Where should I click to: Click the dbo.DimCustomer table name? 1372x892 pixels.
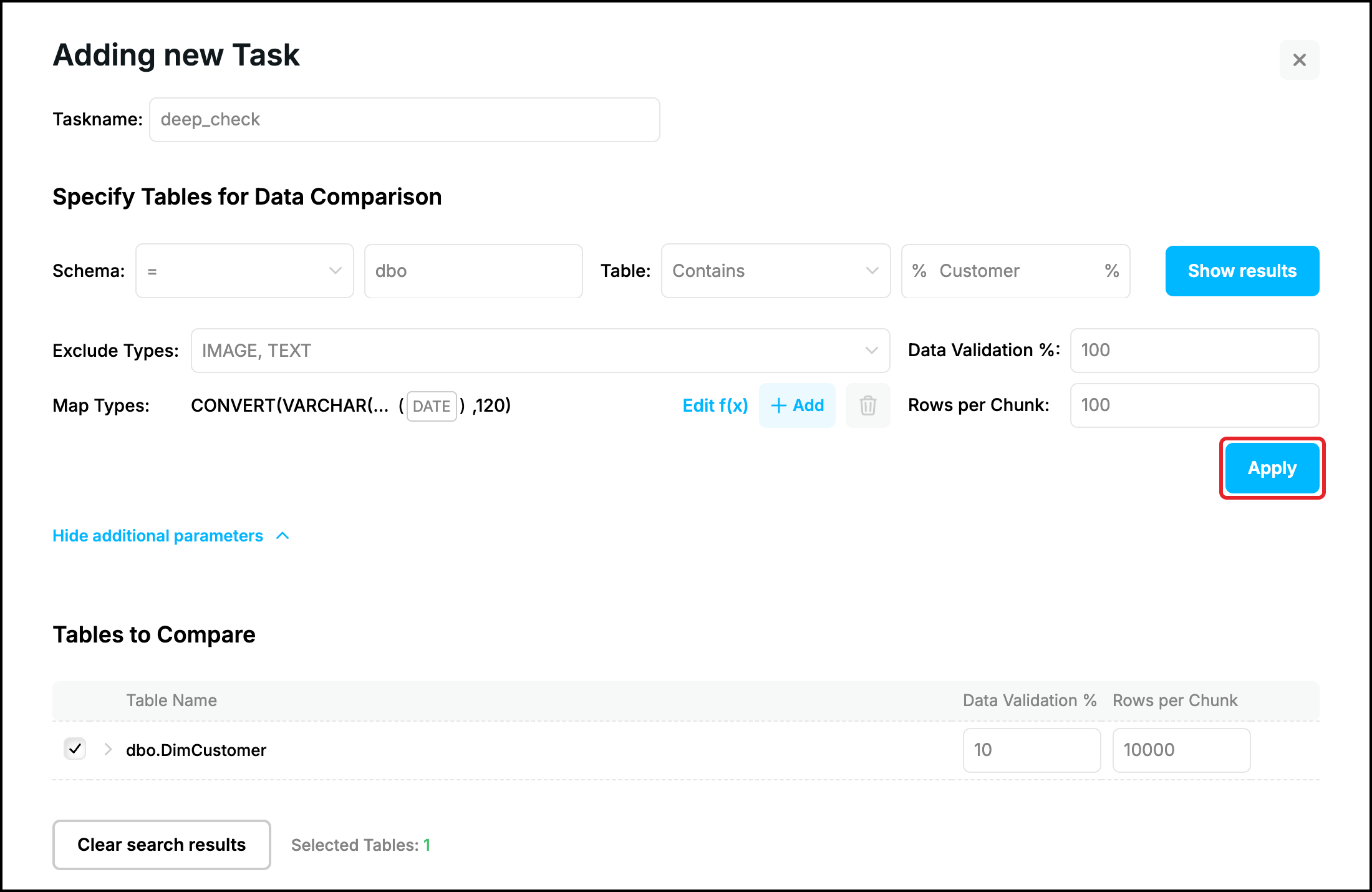pos(196,750)
